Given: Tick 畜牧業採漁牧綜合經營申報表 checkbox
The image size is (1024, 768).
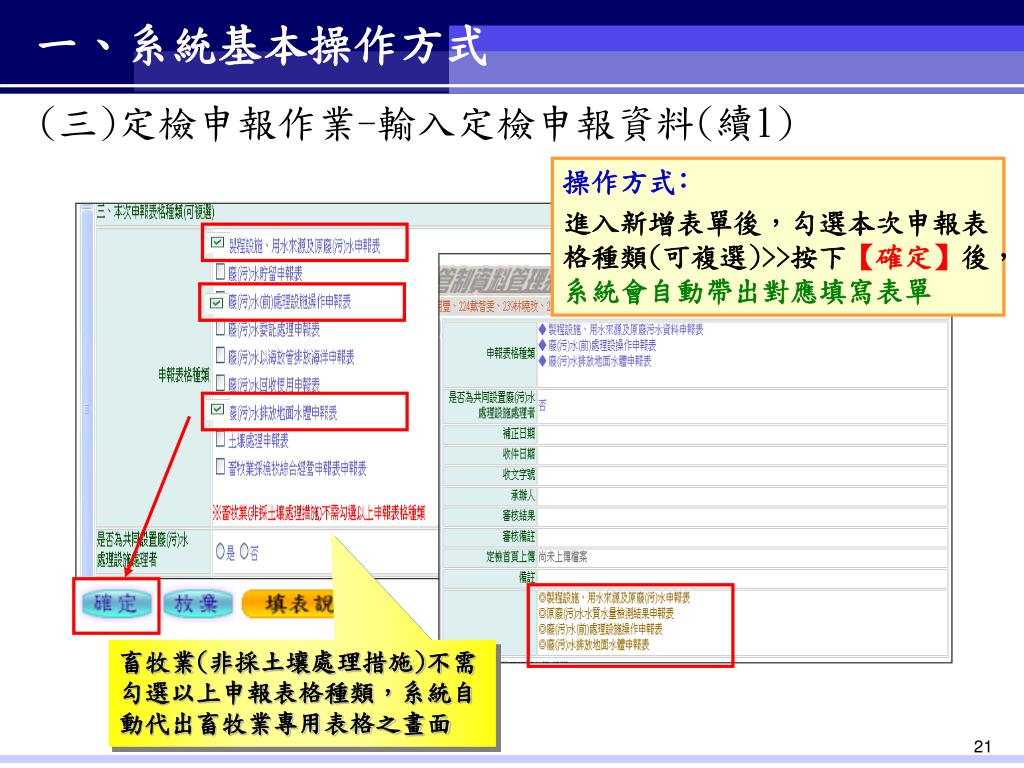Looking at the screenshot, I should point(220,466).
